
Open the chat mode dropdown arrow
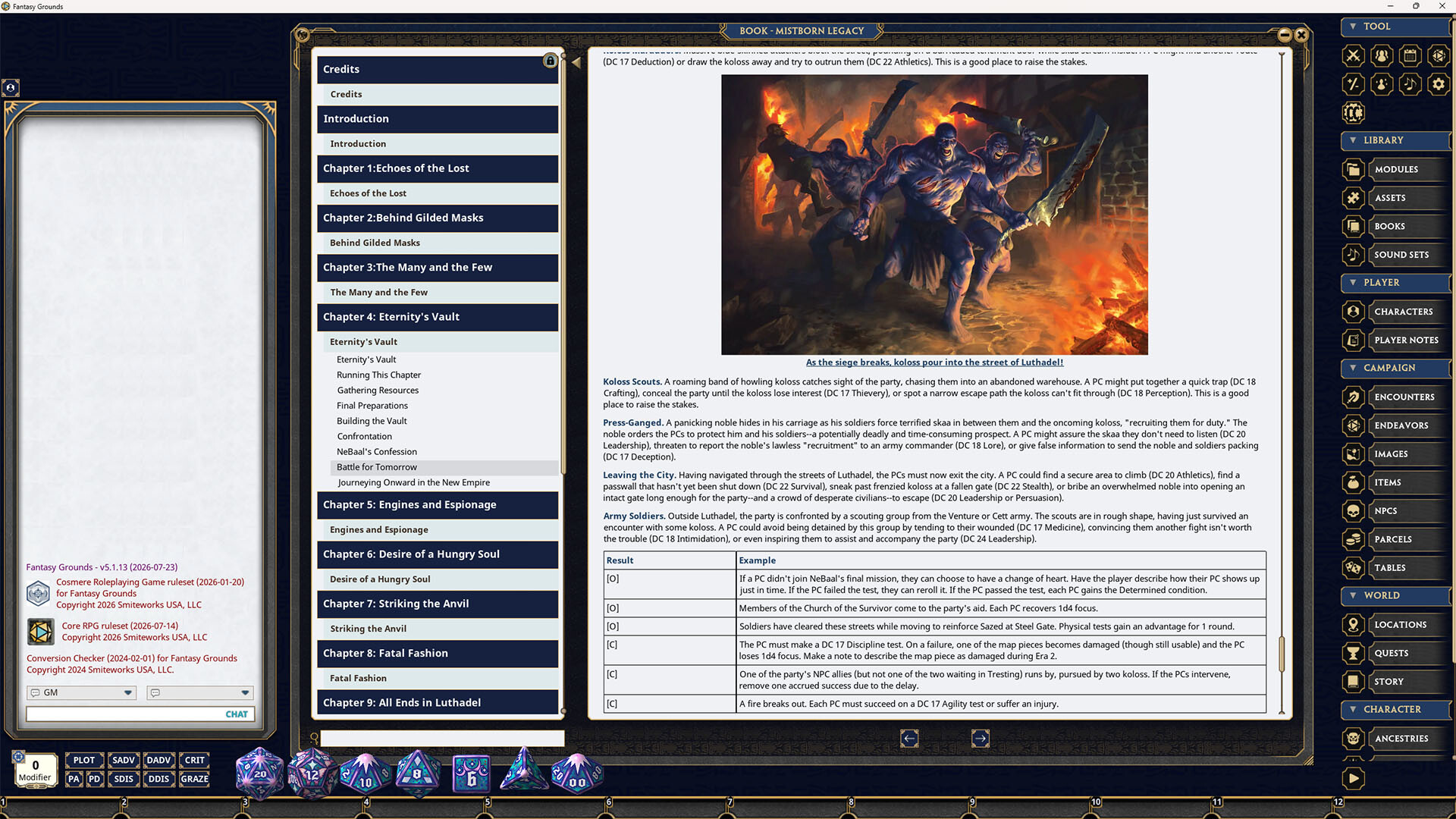[x=244, y=692]
